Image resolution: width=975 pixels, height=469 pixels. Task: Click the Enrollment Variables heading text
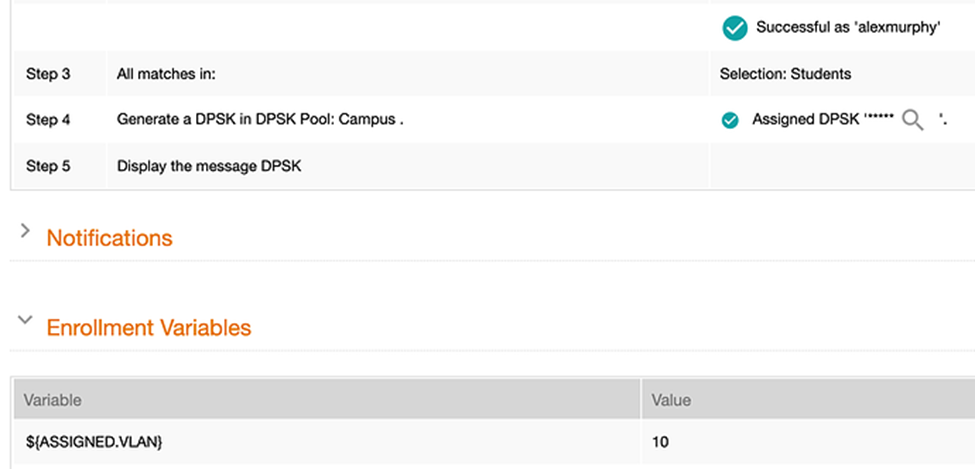point(148,328)
